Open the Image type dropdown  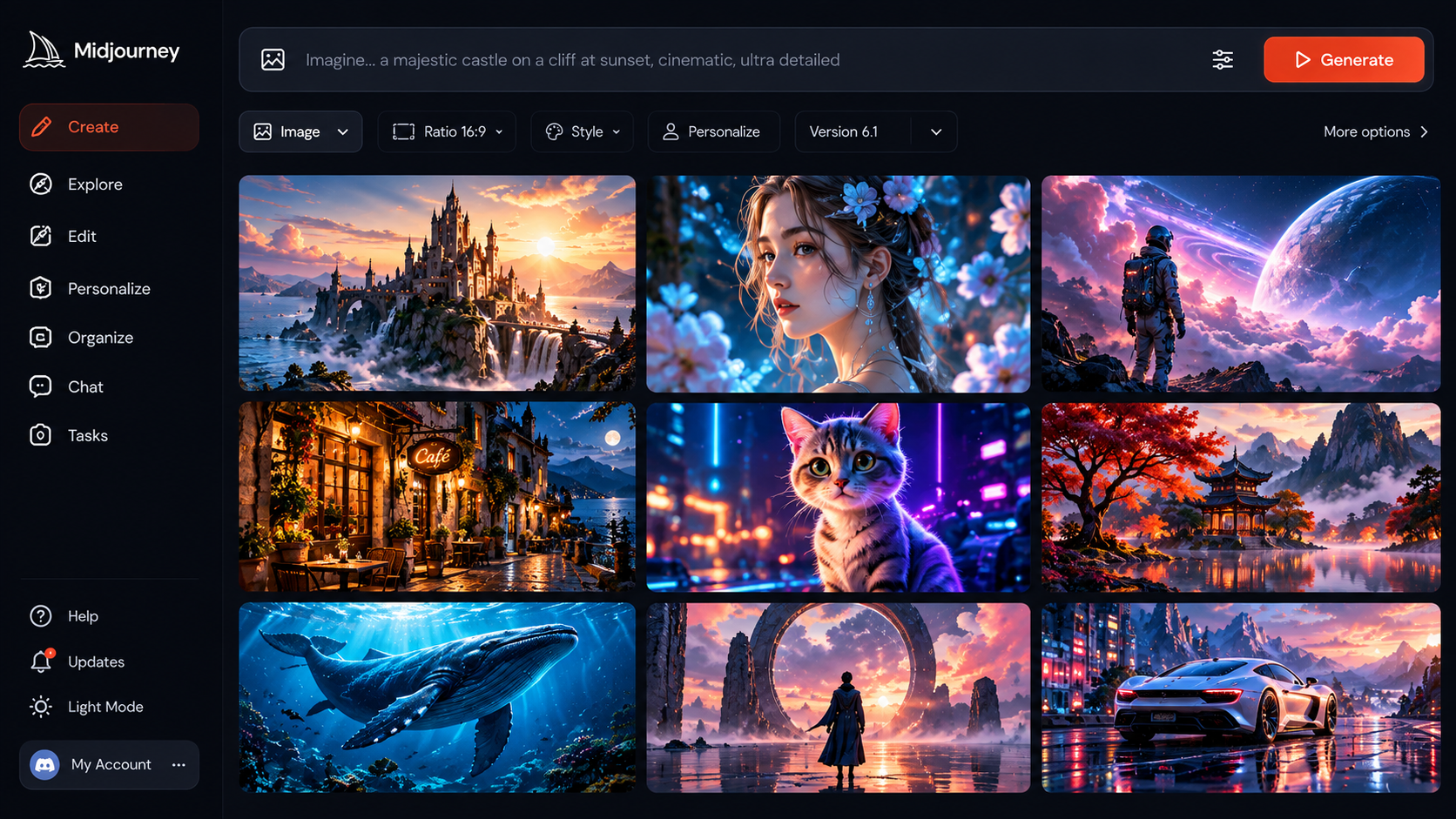(300, 131)
